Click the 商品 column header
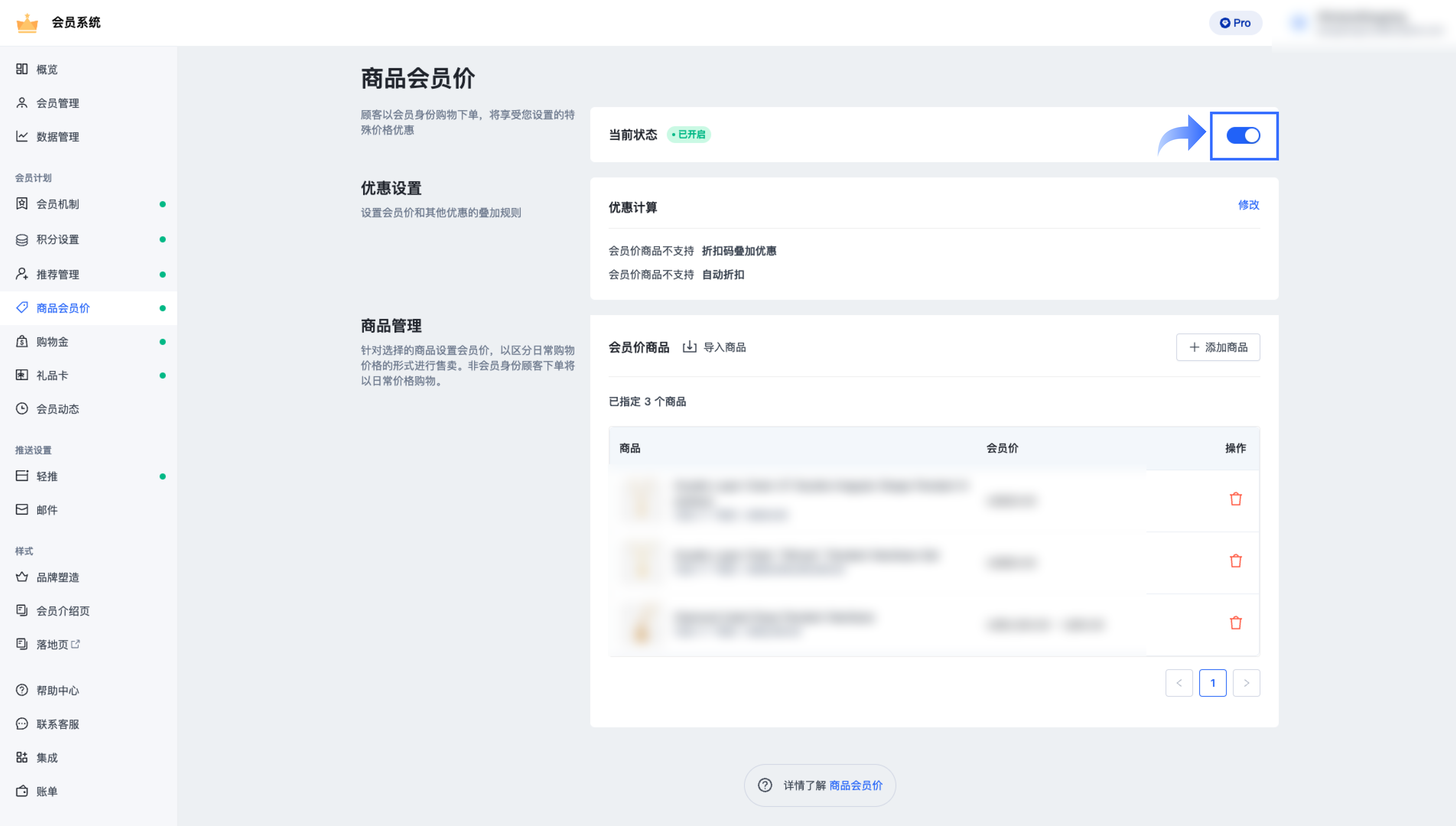Viewport: 1456px width, 826px height. click(x=630, y=448)
